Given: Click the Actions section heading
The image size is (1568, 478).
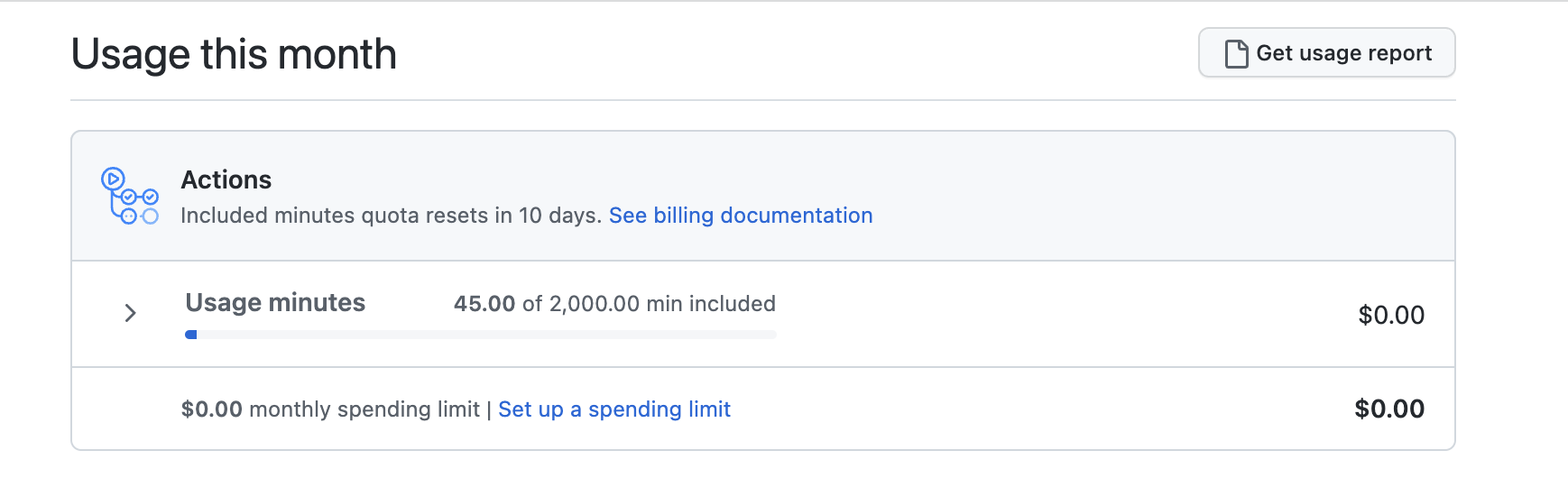Looking at the screenshot, I should [226, 180].
